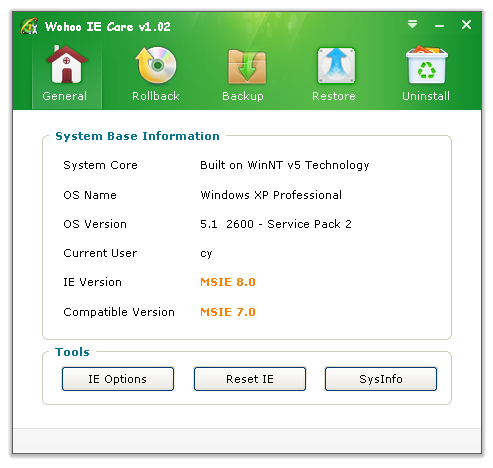This screenshot has height=468, width=493.
Task: Switch to the Uninstall tab label
Action: pos(426,96)
